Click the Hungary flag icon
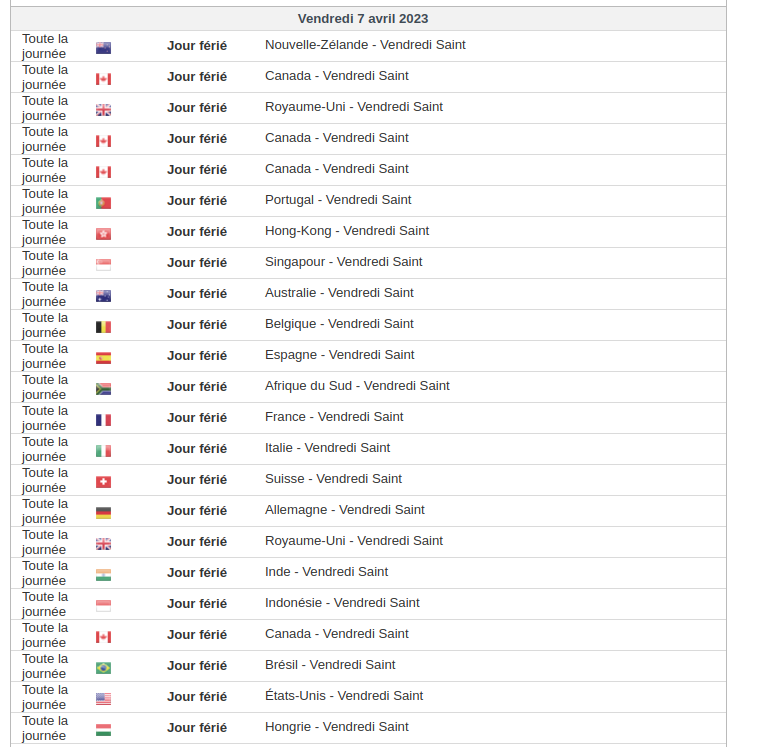The image size is (776, 747). pyautogui.click(x=103, y=730)
